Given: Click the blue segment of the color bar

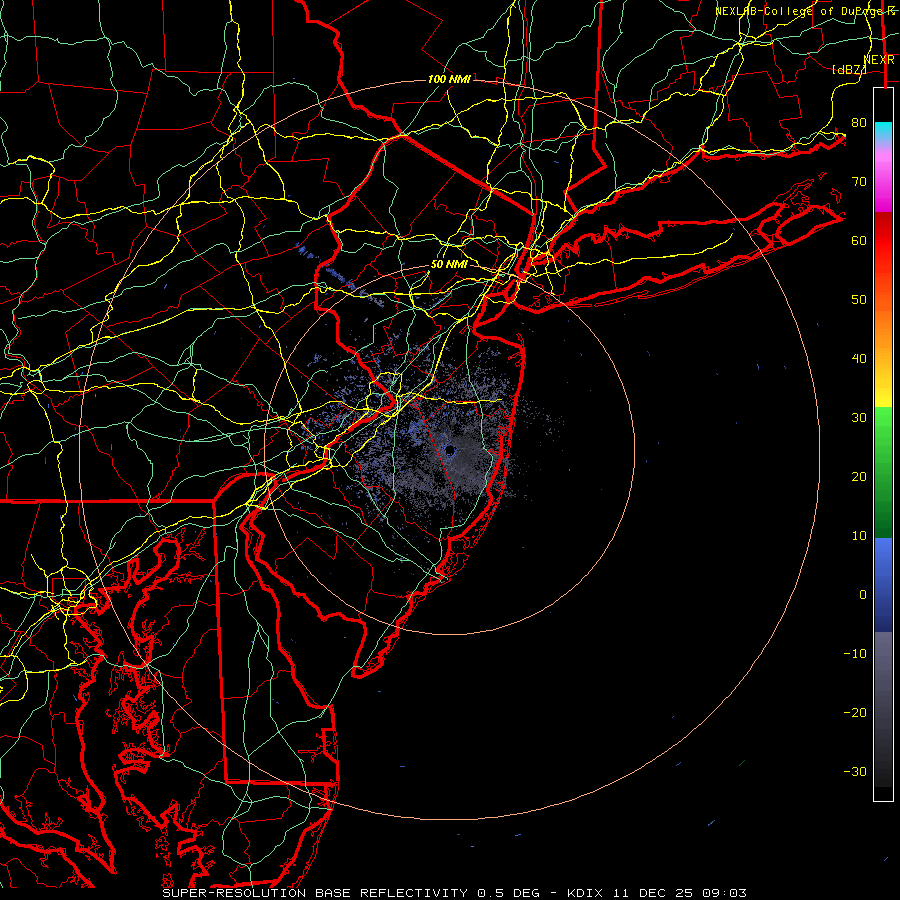Looking at the screenshot, I should point(883,584).
